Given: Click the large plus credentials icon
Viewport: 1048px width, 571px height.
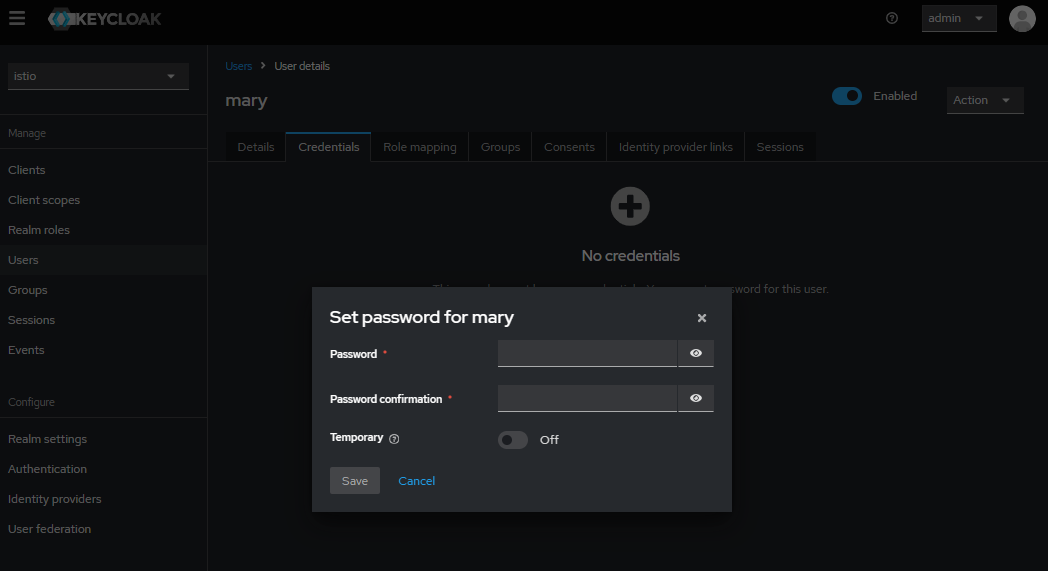Looking at the screenshot, I should click(630, 207).
